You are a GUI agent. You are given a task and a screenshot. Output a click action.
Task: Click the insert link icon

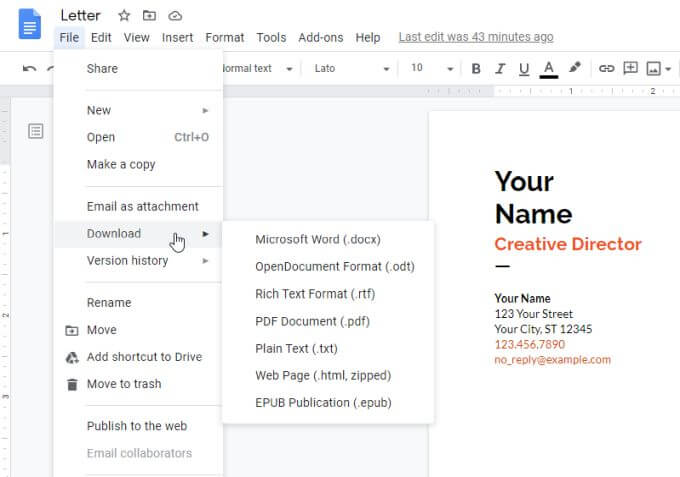[x=606, y=69]
